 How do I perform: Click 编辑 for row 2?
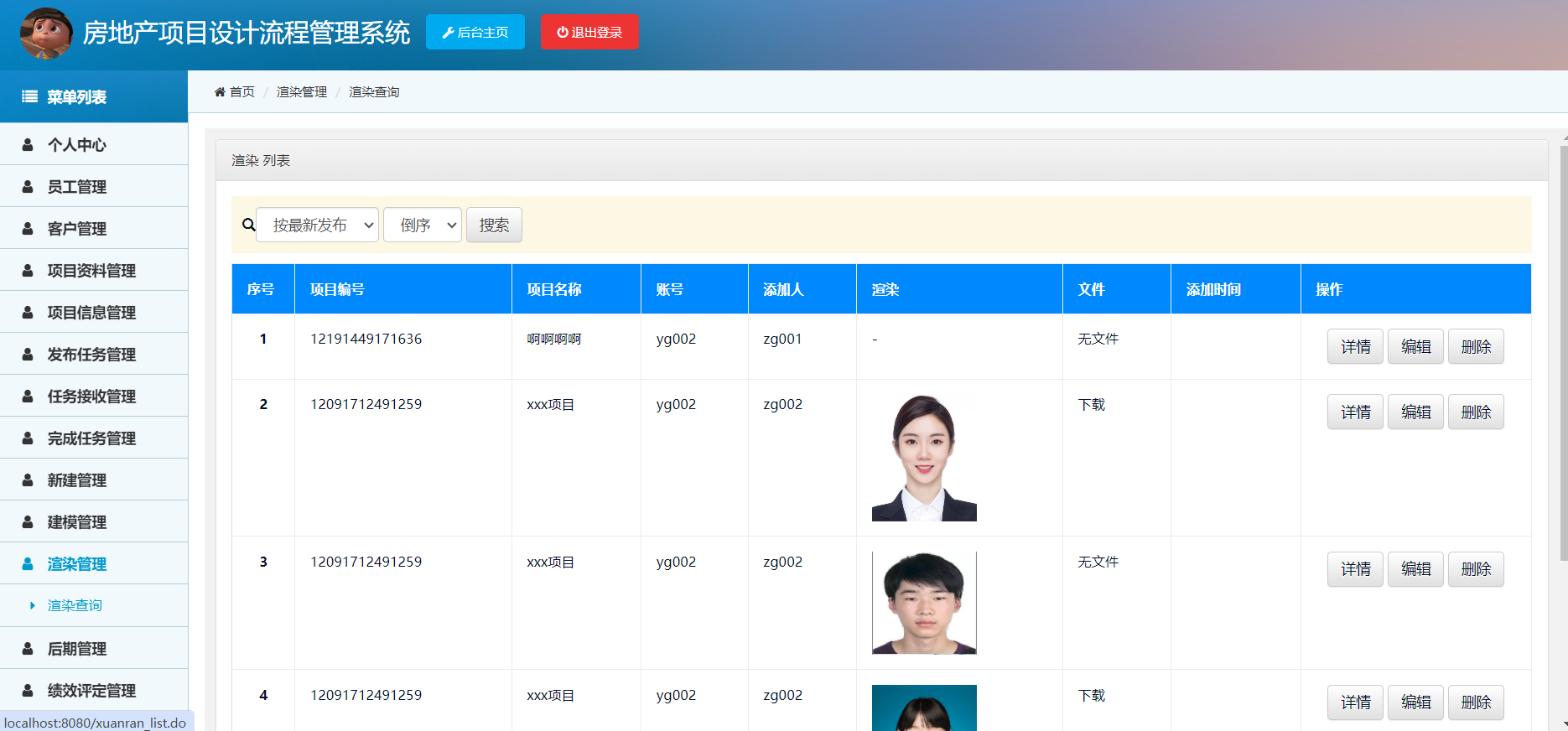pyautogui.click(x=1415, y=412)
